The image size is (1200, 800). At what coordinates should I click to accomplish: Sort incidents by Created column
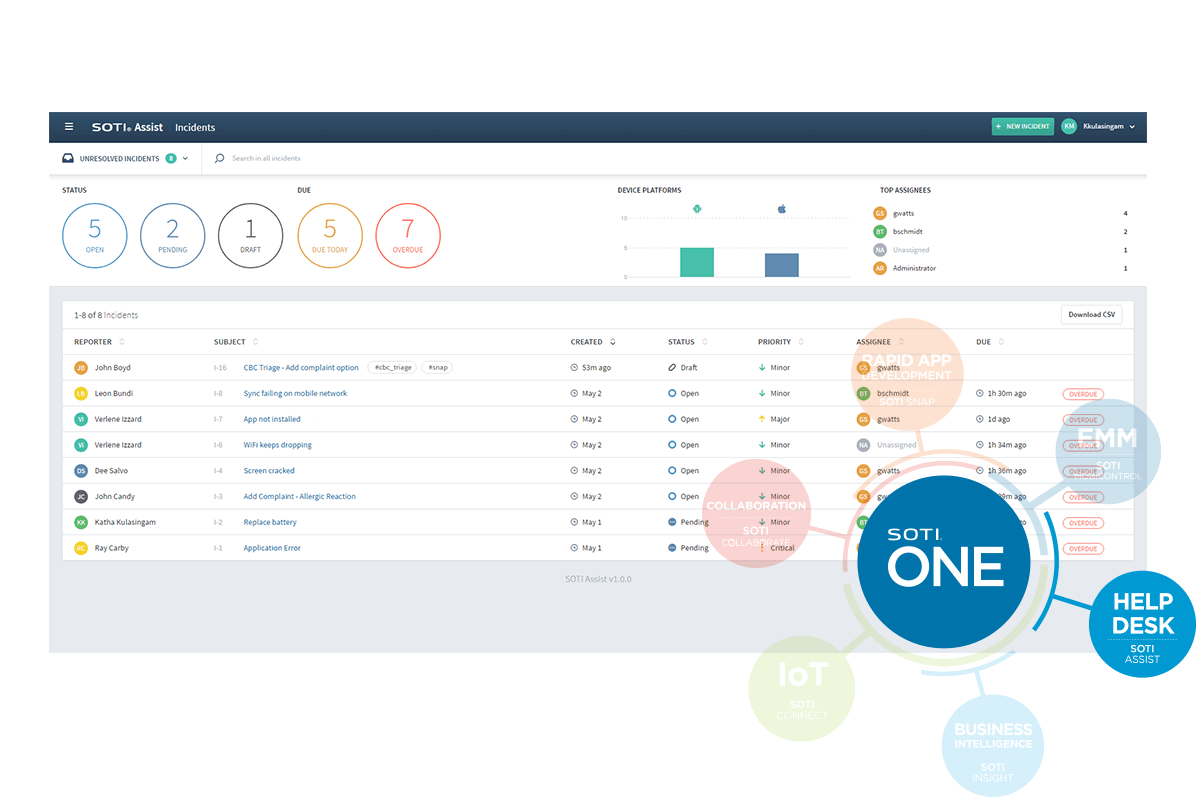pos(593,342)
